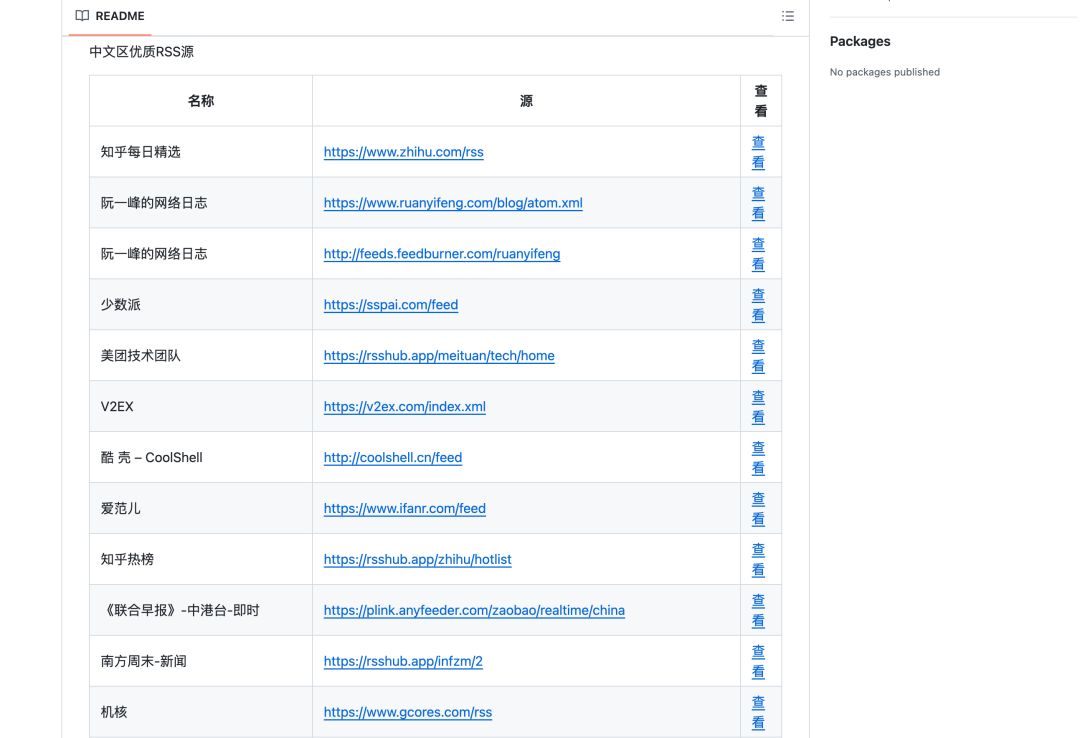Open ruanyifeng.com blog atom.xml link
The height and width of the screenshot is (738, 1080).
coord(453,203)
